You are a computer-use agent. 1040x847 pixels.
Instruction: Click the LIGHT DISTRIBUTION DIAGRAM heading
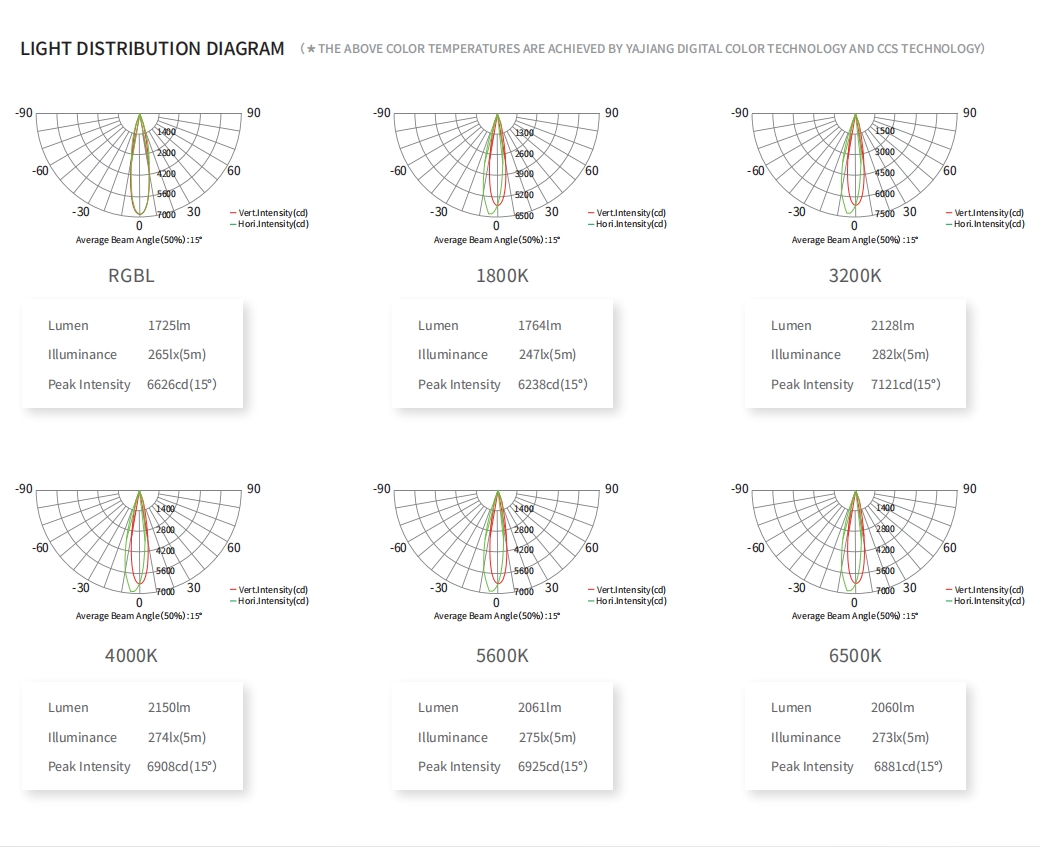[x=152, y=49]
